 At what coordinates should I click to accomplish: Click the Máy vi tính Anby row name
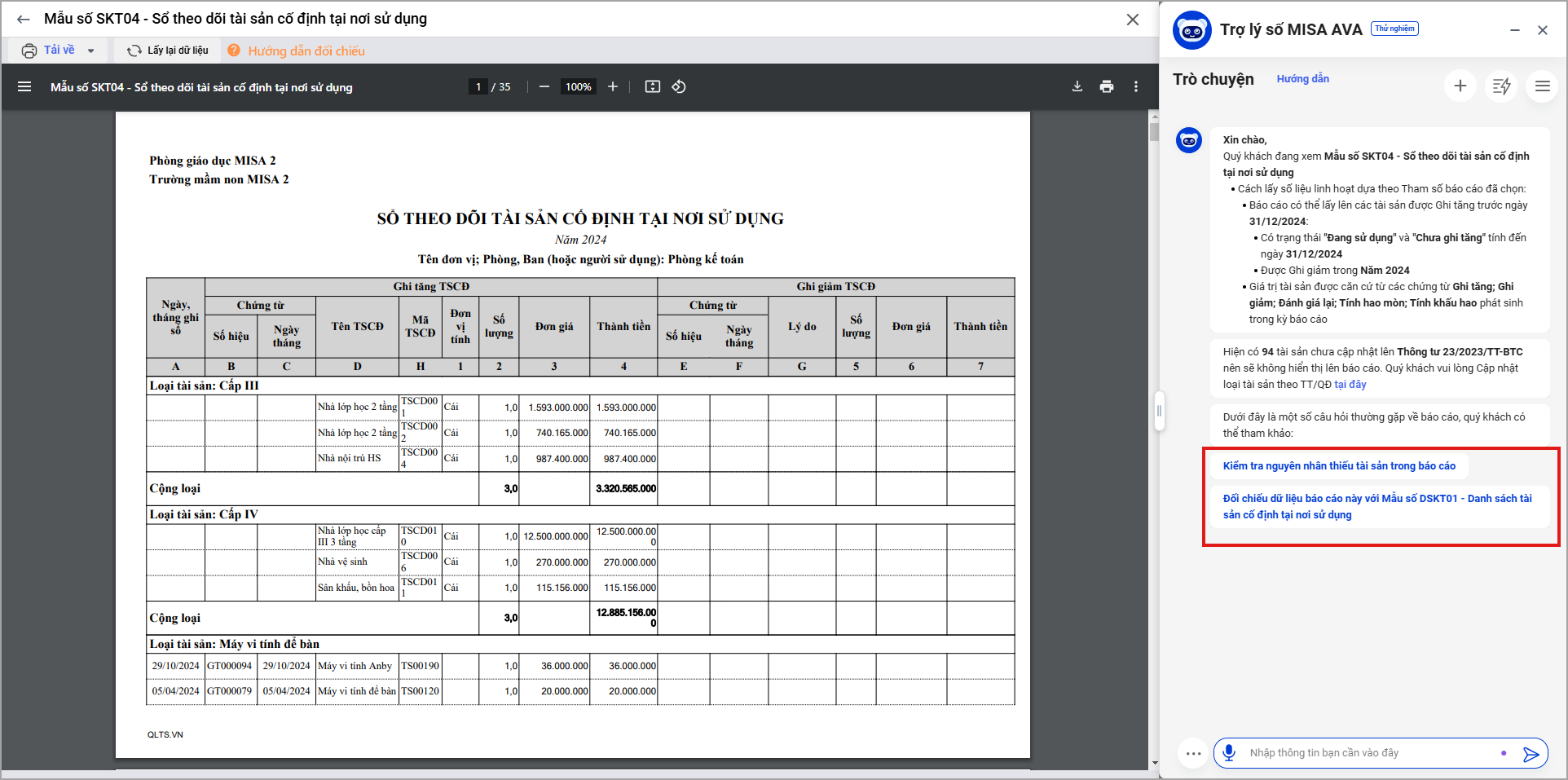point(355,667)
